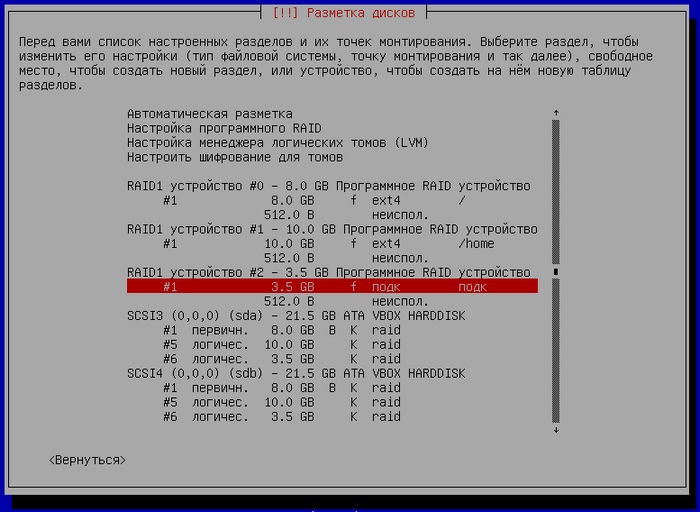Select sda #5 logical 10.0 GB raid partition
This screenshot has height=512, width=700.
coord(281,344)
